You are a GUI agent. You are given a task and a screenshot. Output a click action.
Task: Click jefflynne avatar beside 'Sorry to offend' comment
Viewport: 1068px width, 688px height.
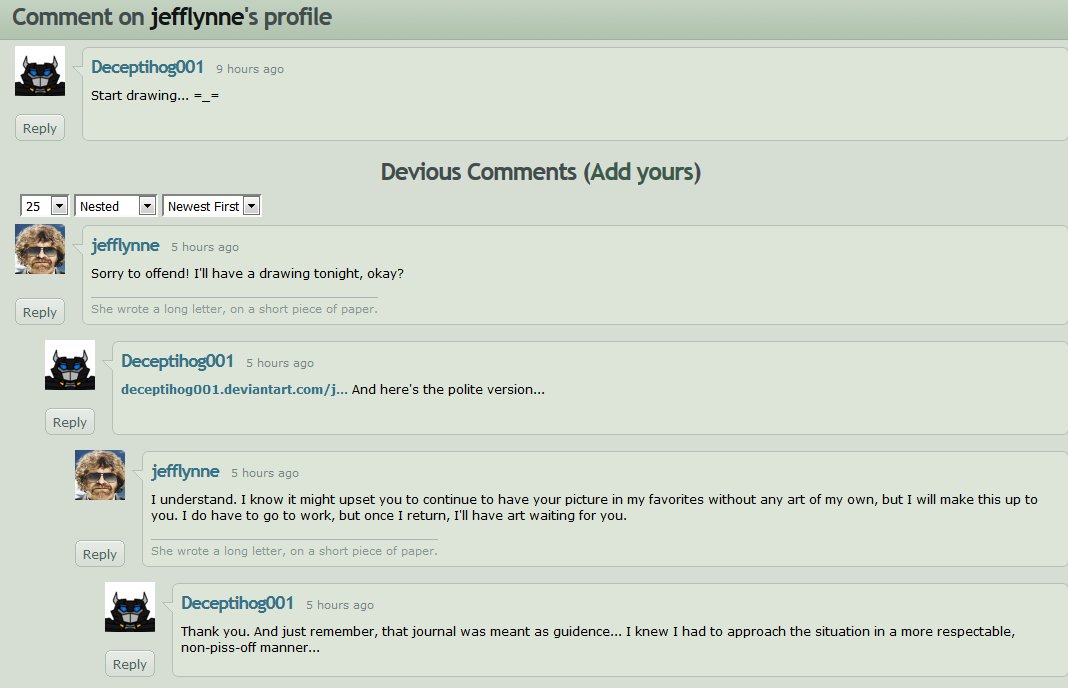40,249
